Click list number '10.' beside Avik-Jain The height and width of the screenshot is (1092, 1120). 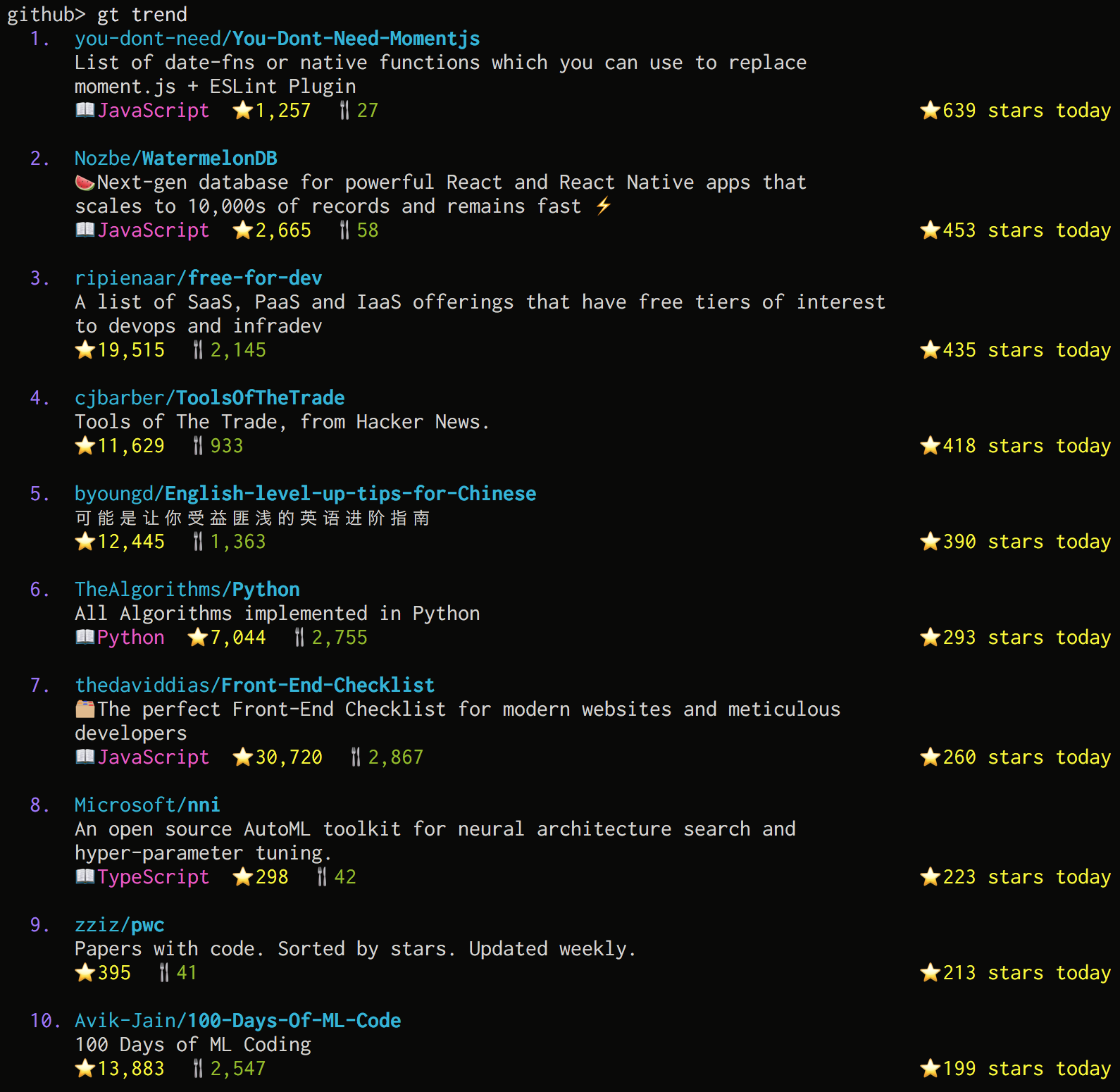pos(46,1021)
